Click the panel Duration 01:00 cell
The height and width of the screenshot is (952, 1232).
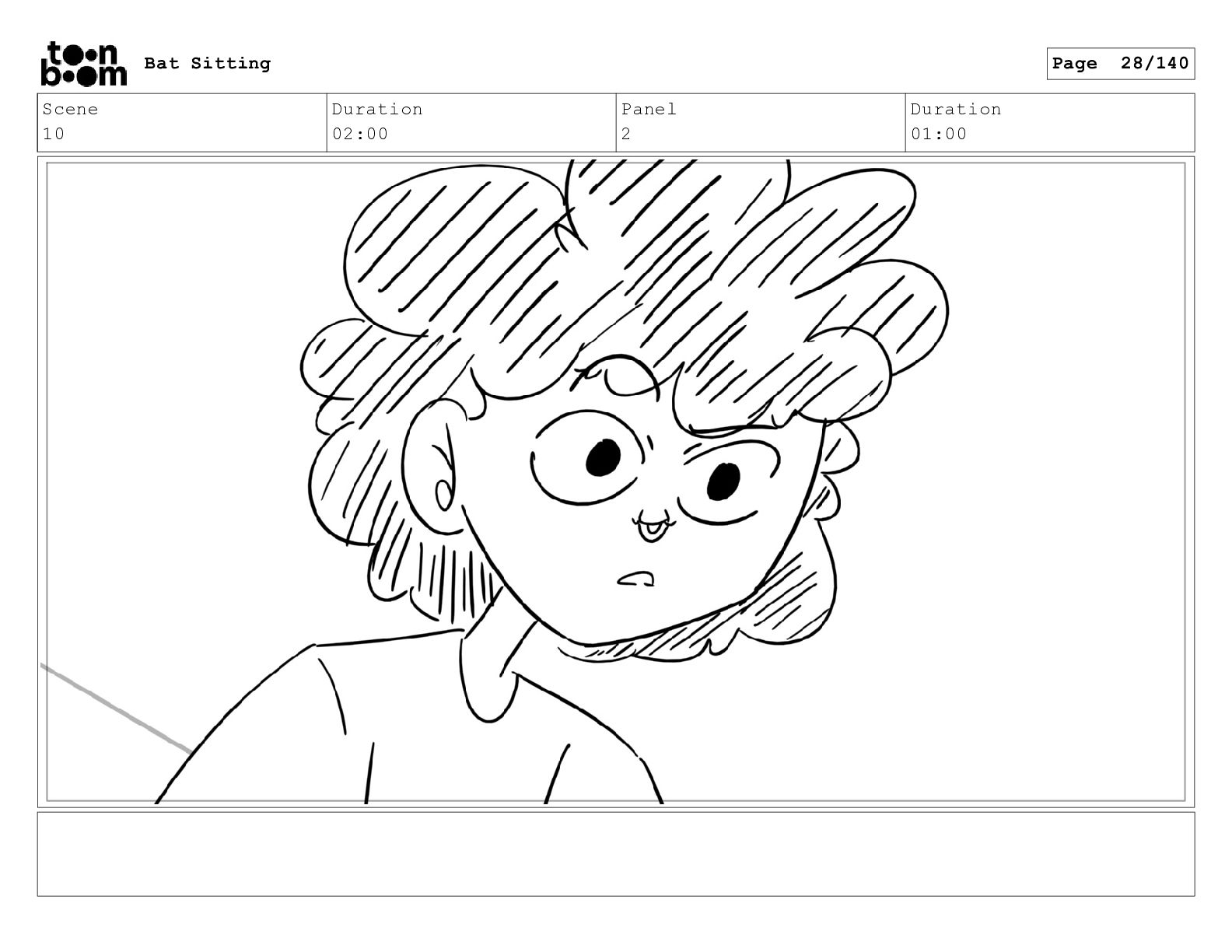click(x=1050, y=122)
